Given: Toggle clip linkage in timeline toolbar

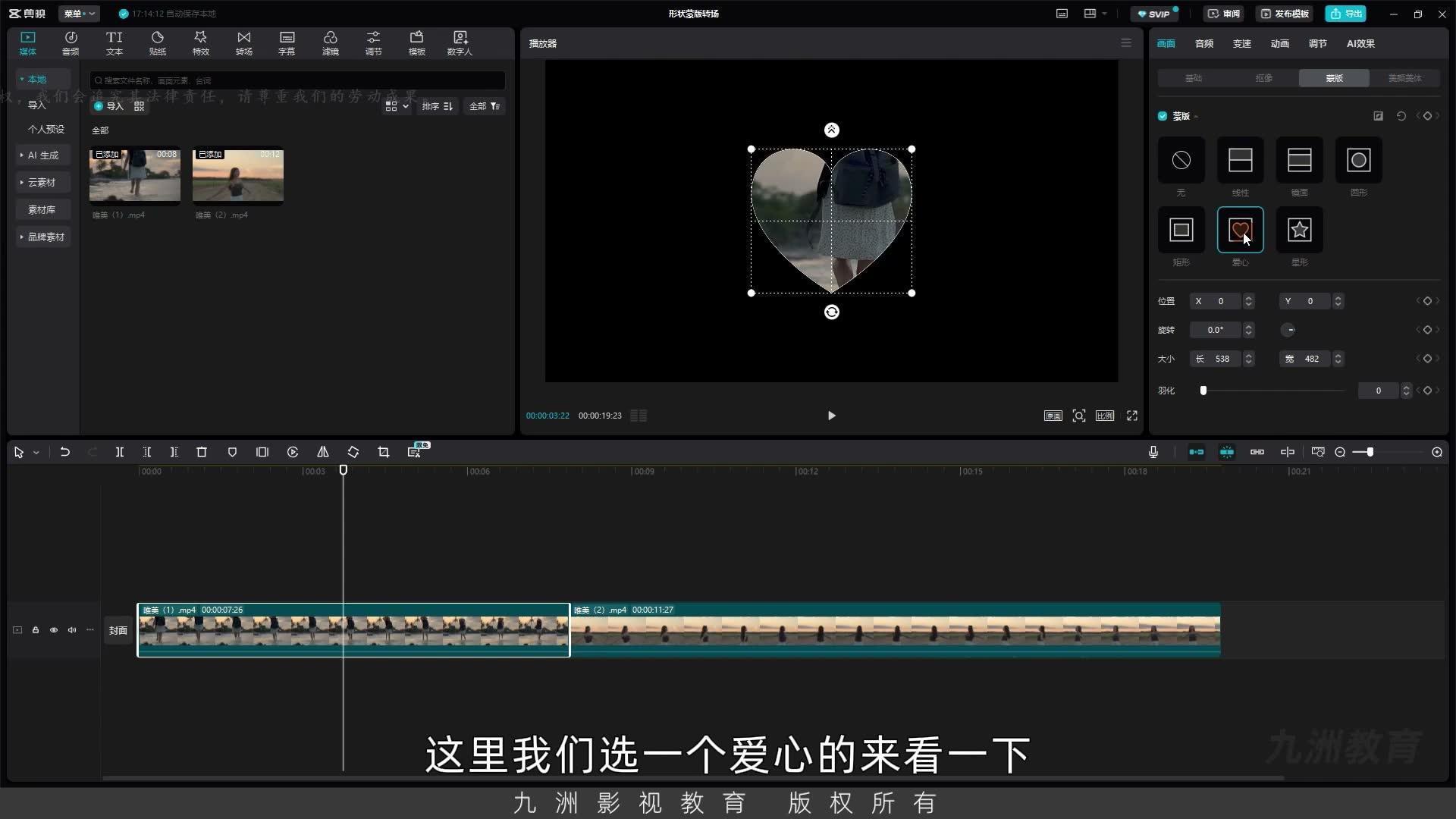Looking at the screenshot, I should [1257, 452].
